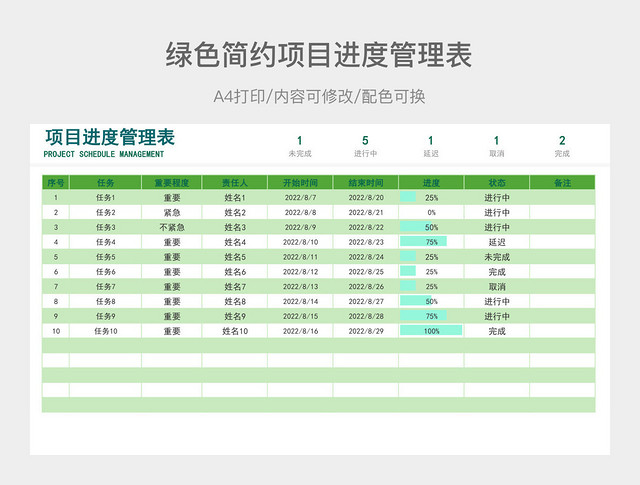The image size is (640, 485).
Task: Select the 状态 column header
Action: (497, 182)
